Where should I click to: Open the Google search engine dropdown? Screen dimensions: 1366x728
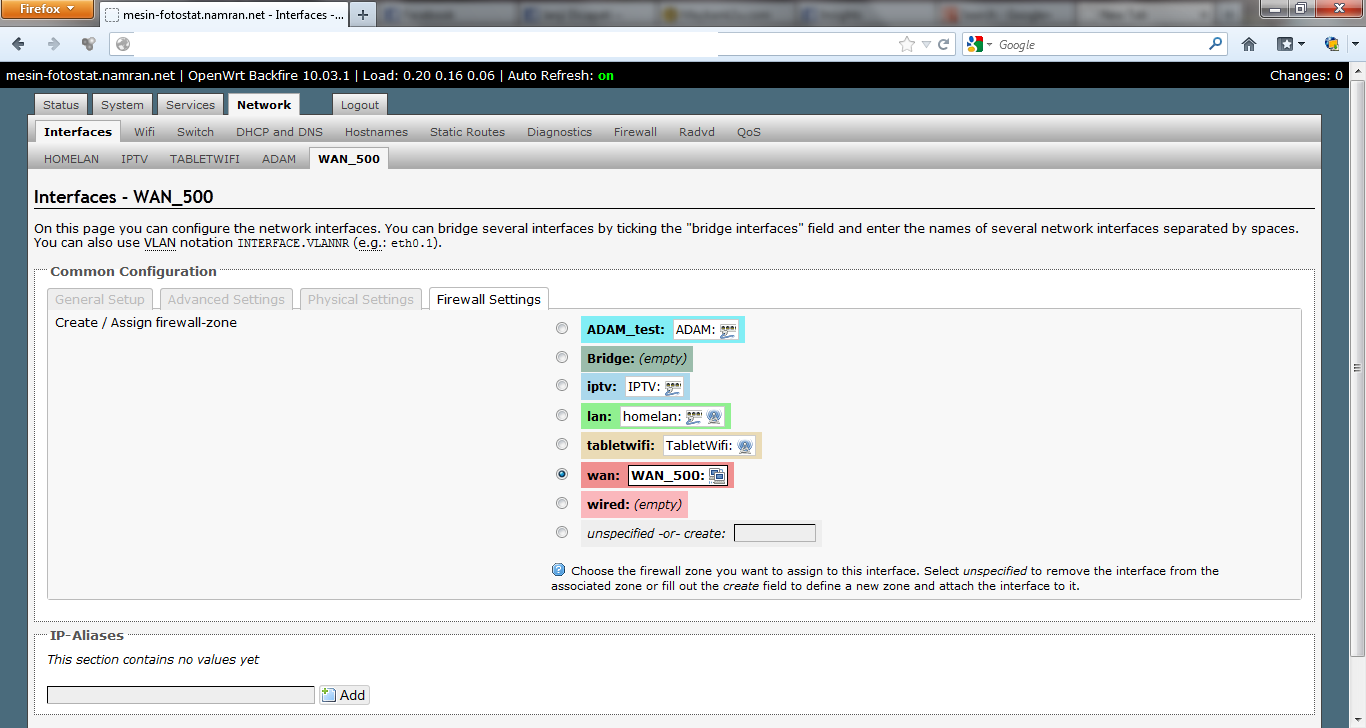(x=980, y=44)
